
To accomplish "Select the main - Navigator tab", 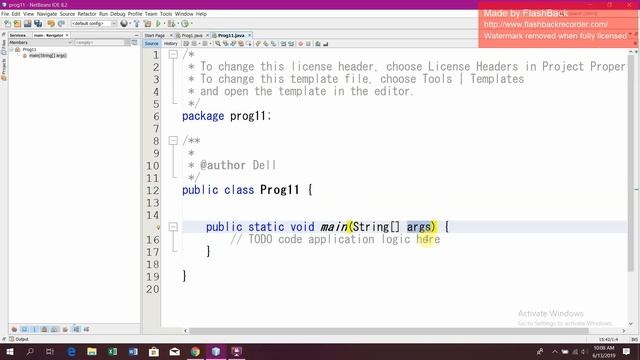I will pos(49,36).
